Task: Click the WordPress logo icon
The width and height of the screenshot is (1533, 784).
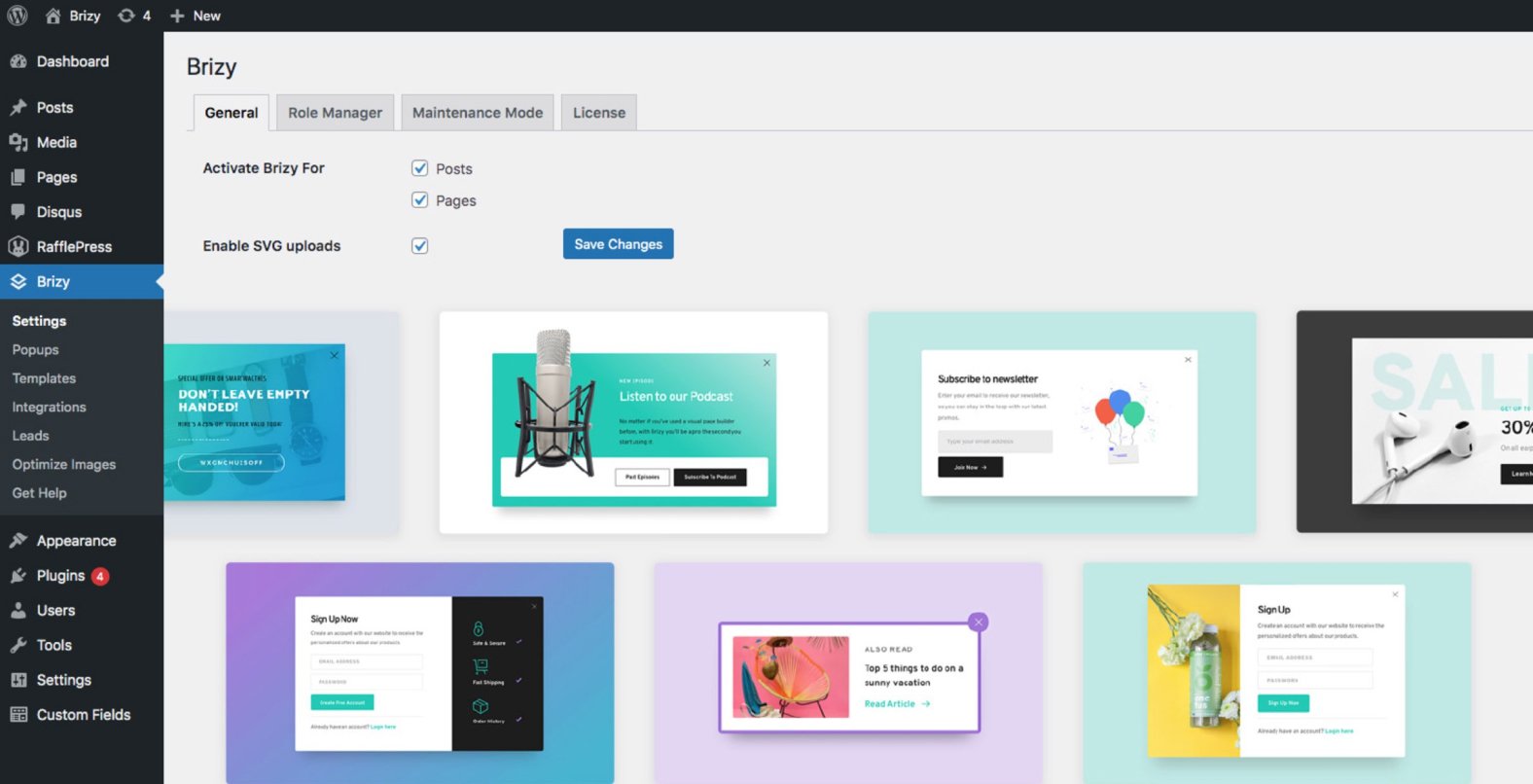Action: (x=18, y=16)
